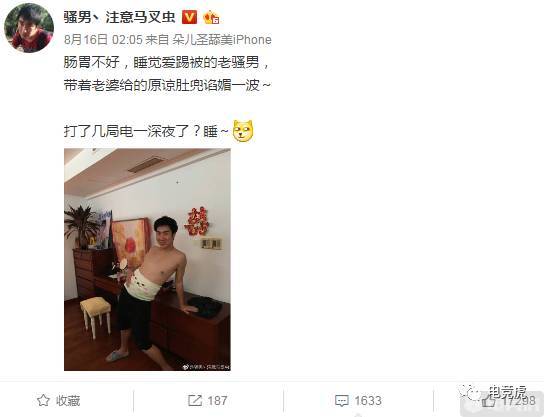This screenshot has width=544, height=417.
Task: Open the poster's round avatar photo
Action: pos(29,28)
